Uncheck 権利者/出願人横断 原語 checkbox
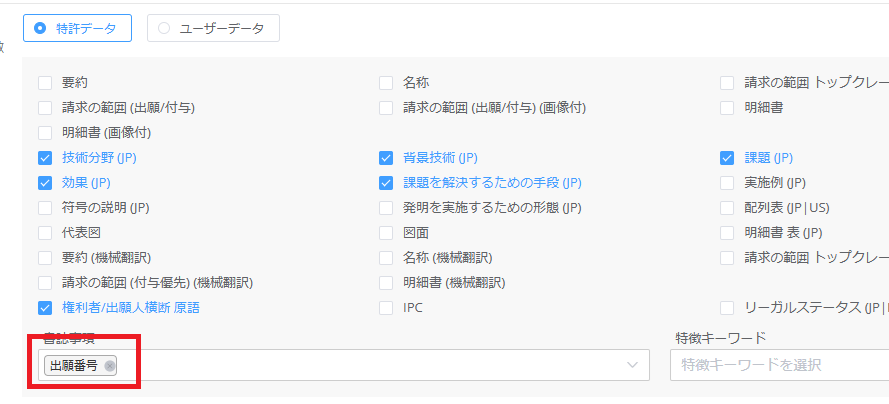The height and width of the screenshot is (404, 889). pyautogui.click(x=45, y=308)
